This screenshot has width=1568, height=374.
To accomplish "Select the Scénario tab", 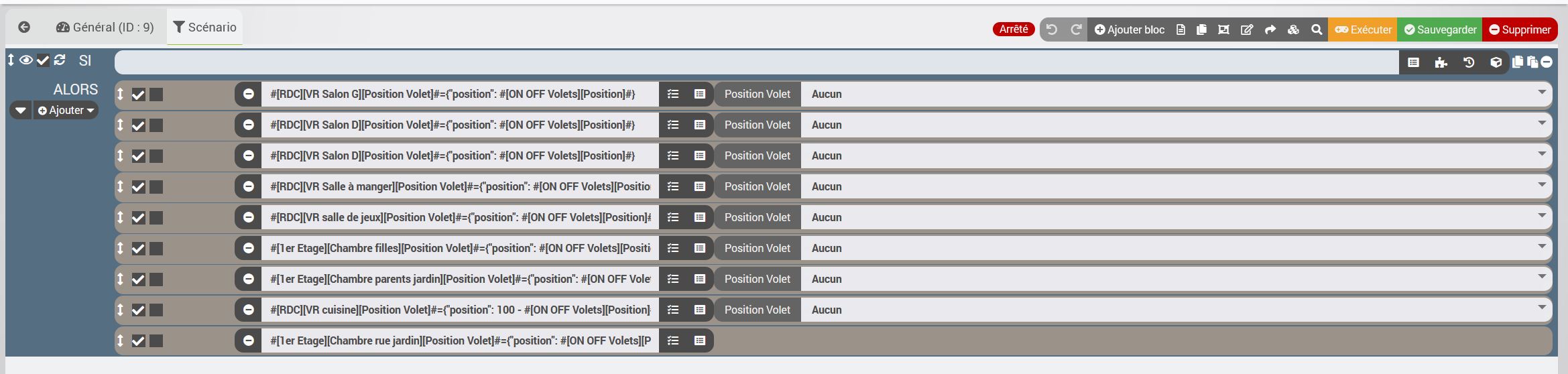I will pos(205,27).
